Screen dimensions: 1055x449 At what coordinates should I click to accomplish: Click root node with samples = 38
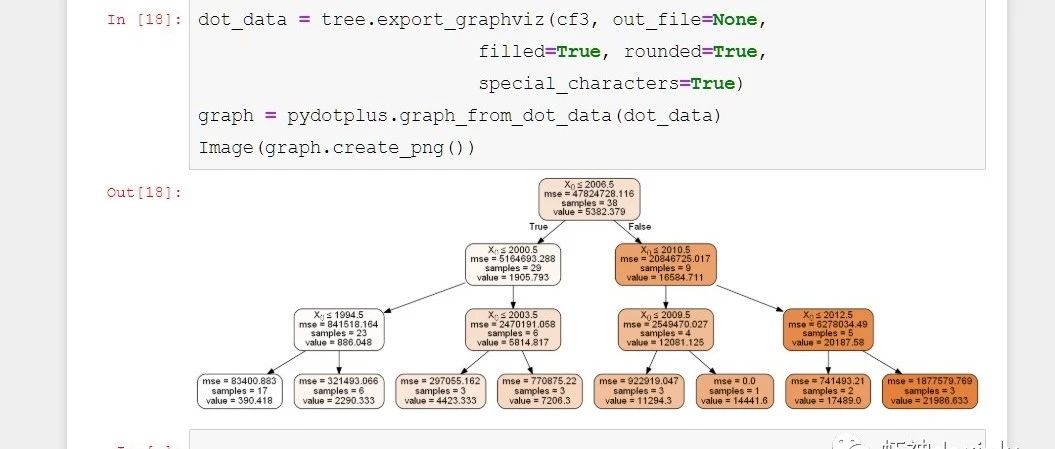tap(589, 199)
